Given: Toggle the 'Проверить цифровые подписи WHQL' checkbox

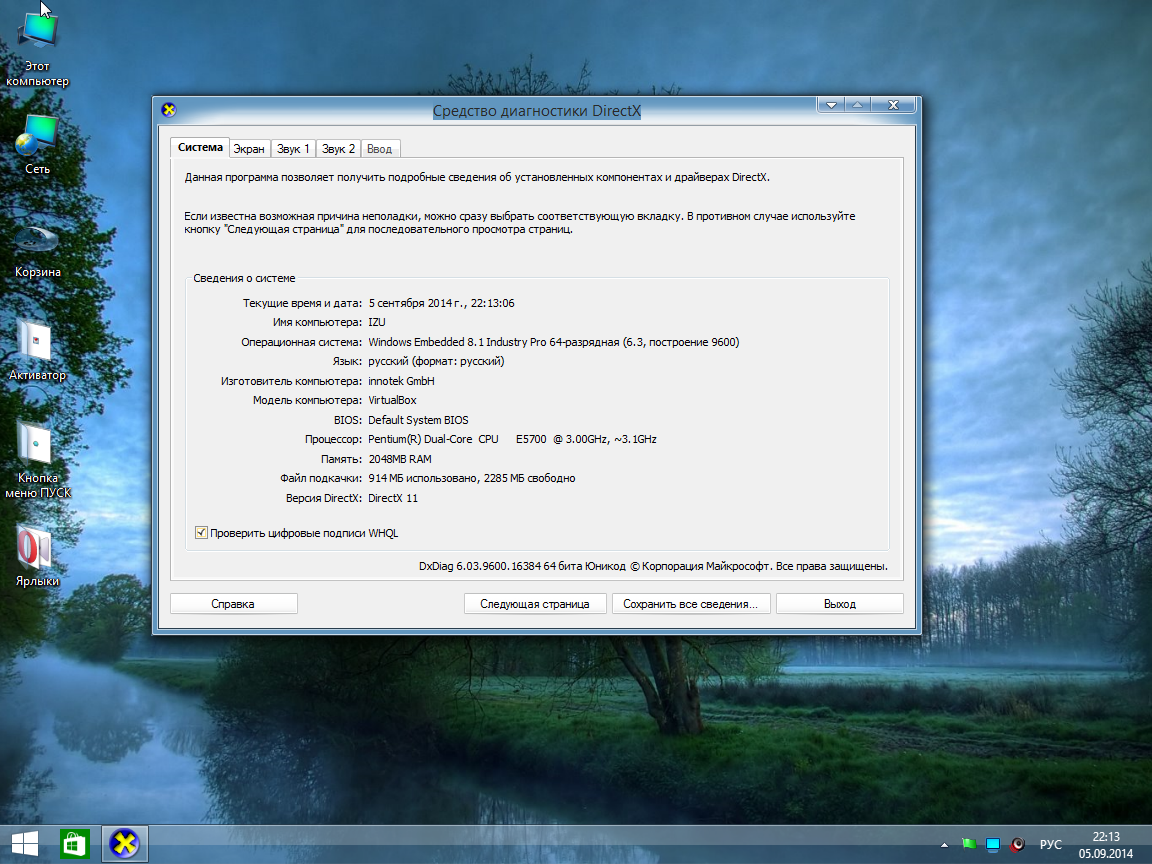Looking at the screenshot, I should (201, 533).
